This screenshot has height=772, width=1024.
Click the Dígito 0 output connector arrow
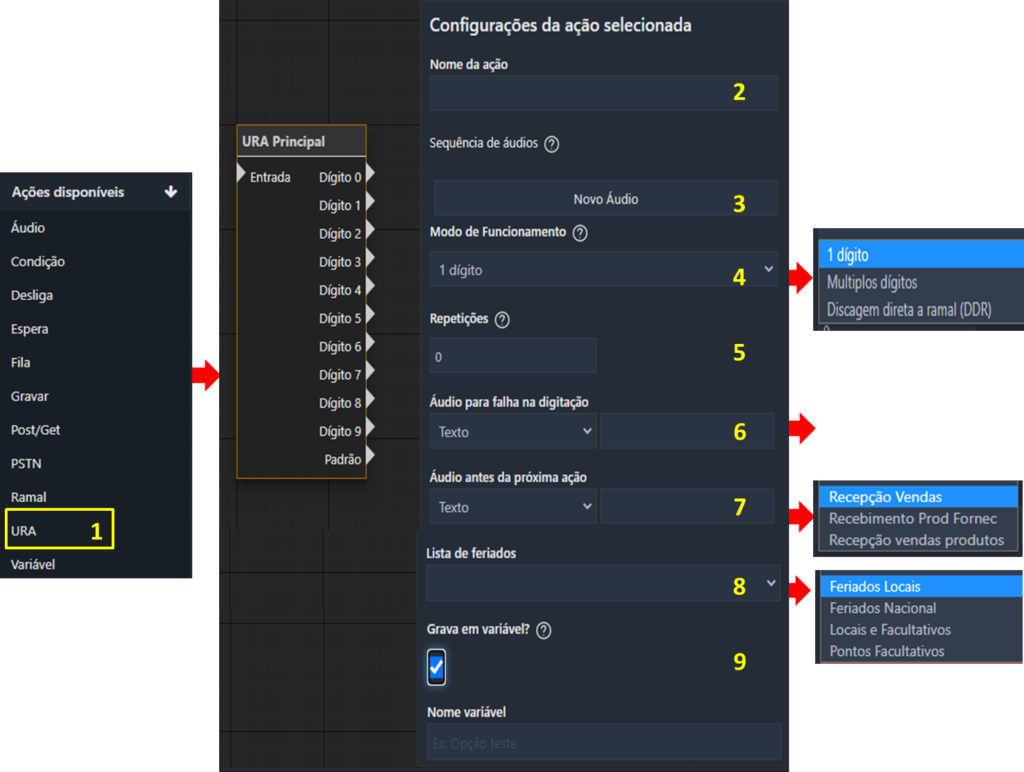tap(370, 174)
